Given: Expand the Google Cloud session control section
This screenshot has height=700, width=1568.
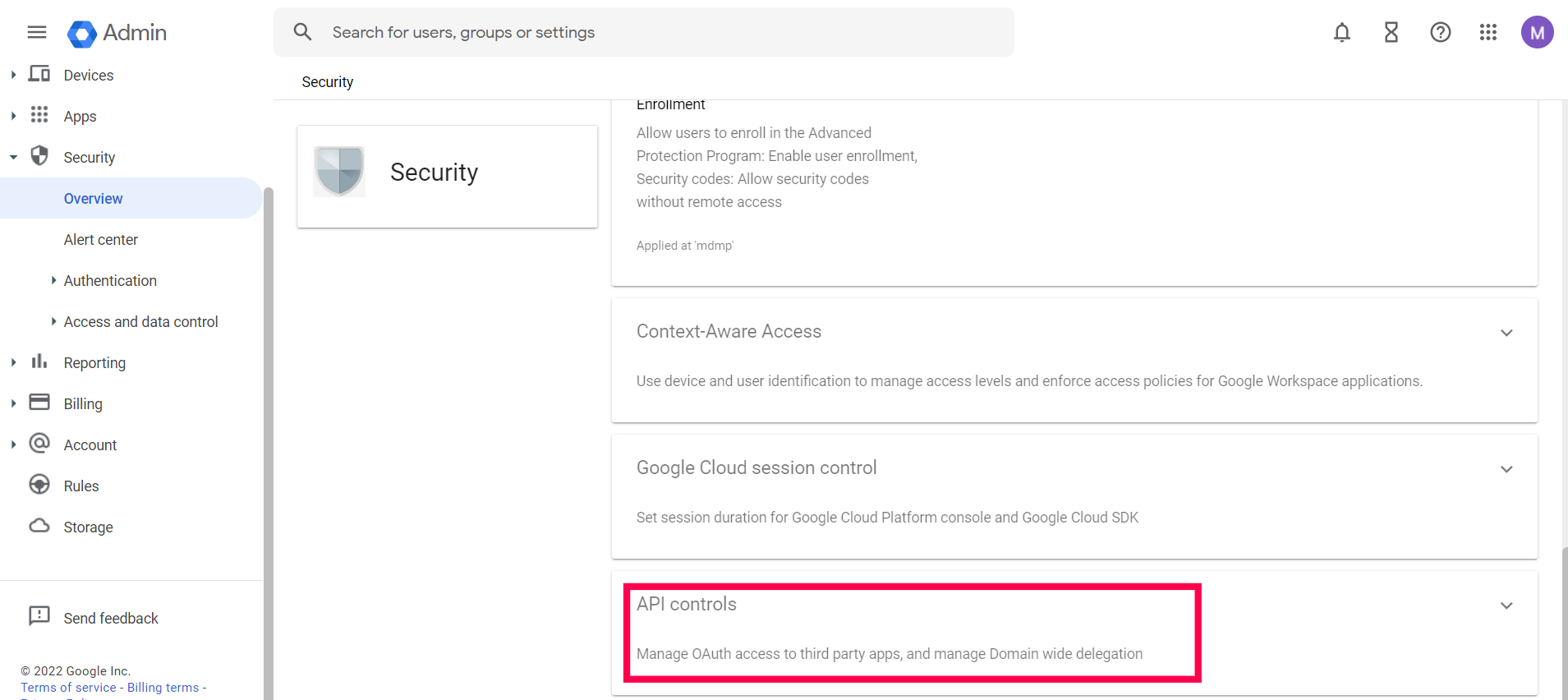Looking at the screenshot, I should [x=1506, y=469].
